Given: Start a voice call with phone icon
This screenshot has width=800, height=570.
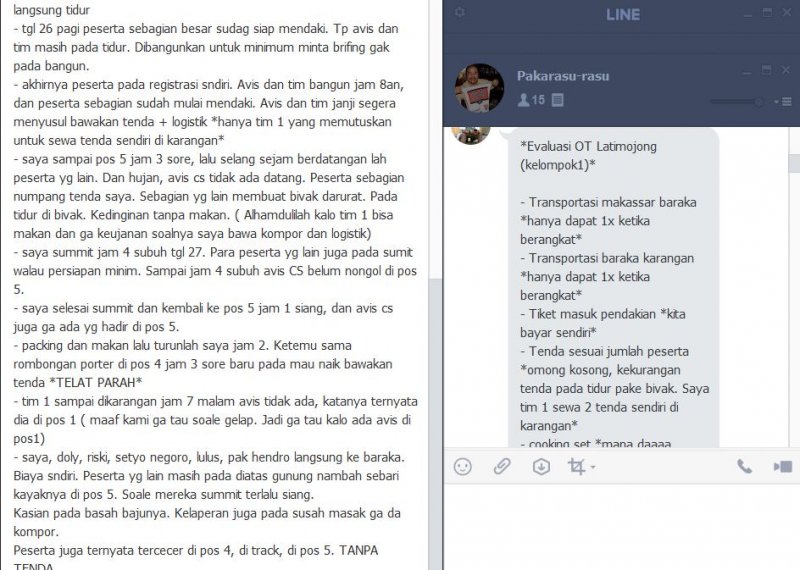Looking at the screenshot, I should pos(744,466).
